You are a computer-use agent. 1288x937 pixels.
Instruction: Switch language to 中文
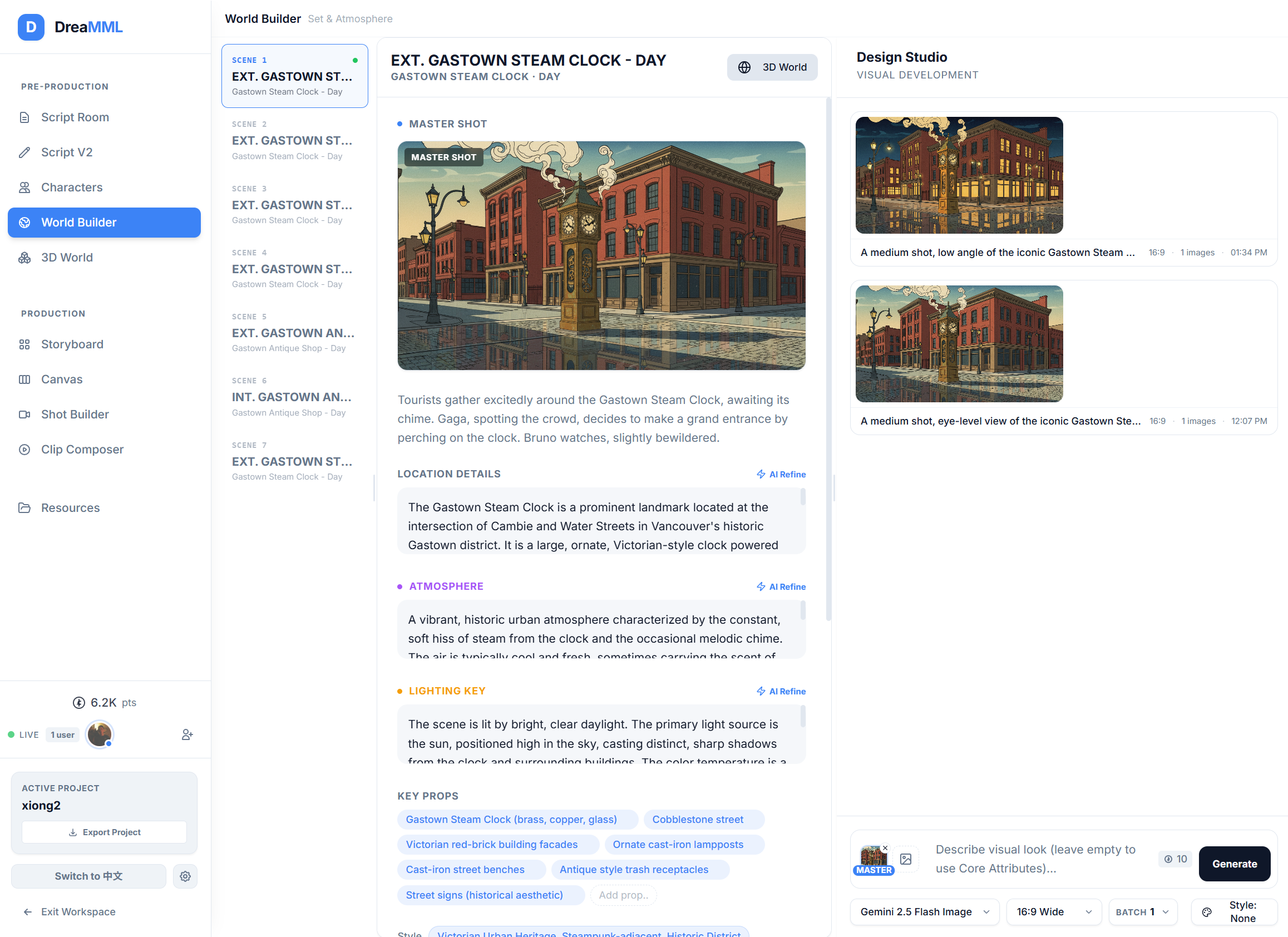88,876
